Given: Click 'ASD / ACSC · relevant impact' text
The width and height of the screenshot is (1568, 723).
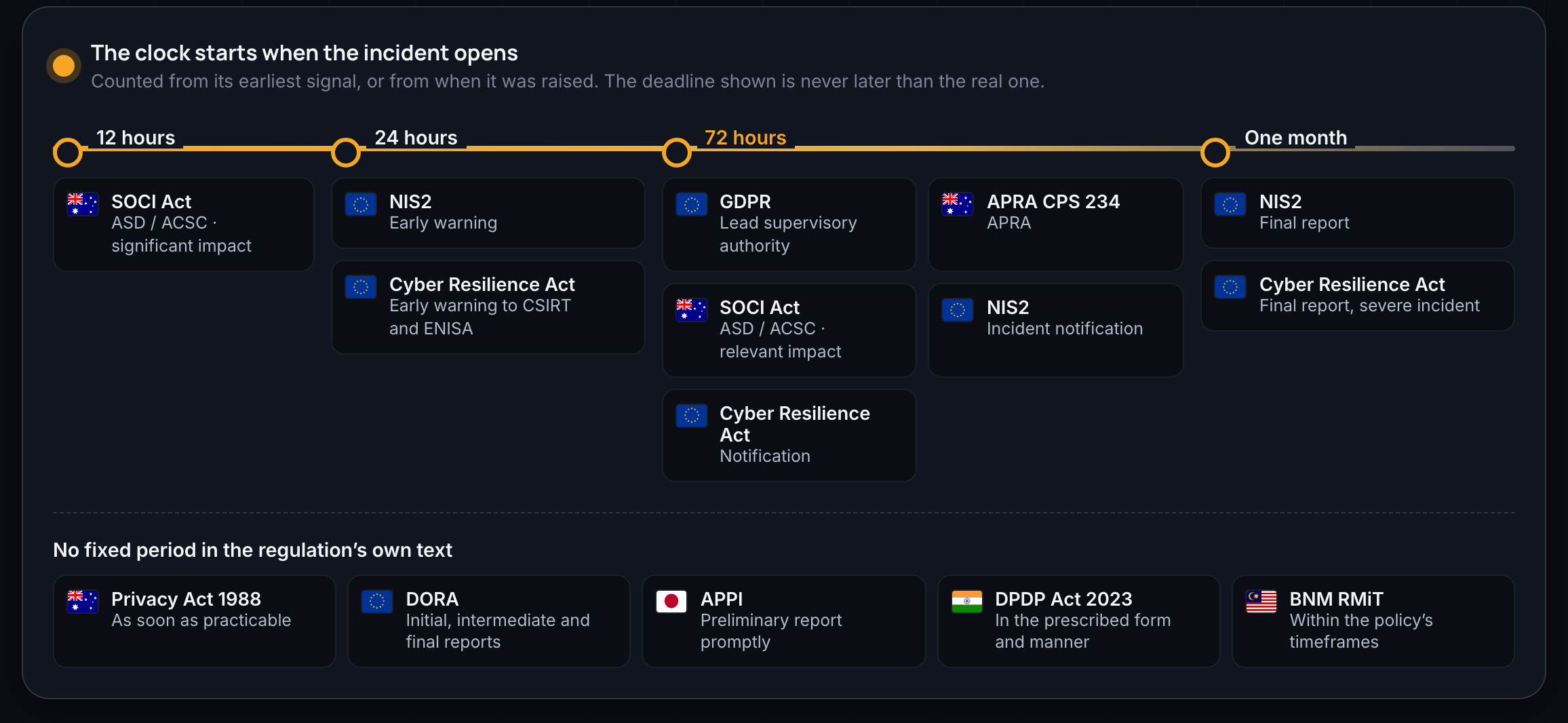Looking at the screenshot, I should (780, 340).
